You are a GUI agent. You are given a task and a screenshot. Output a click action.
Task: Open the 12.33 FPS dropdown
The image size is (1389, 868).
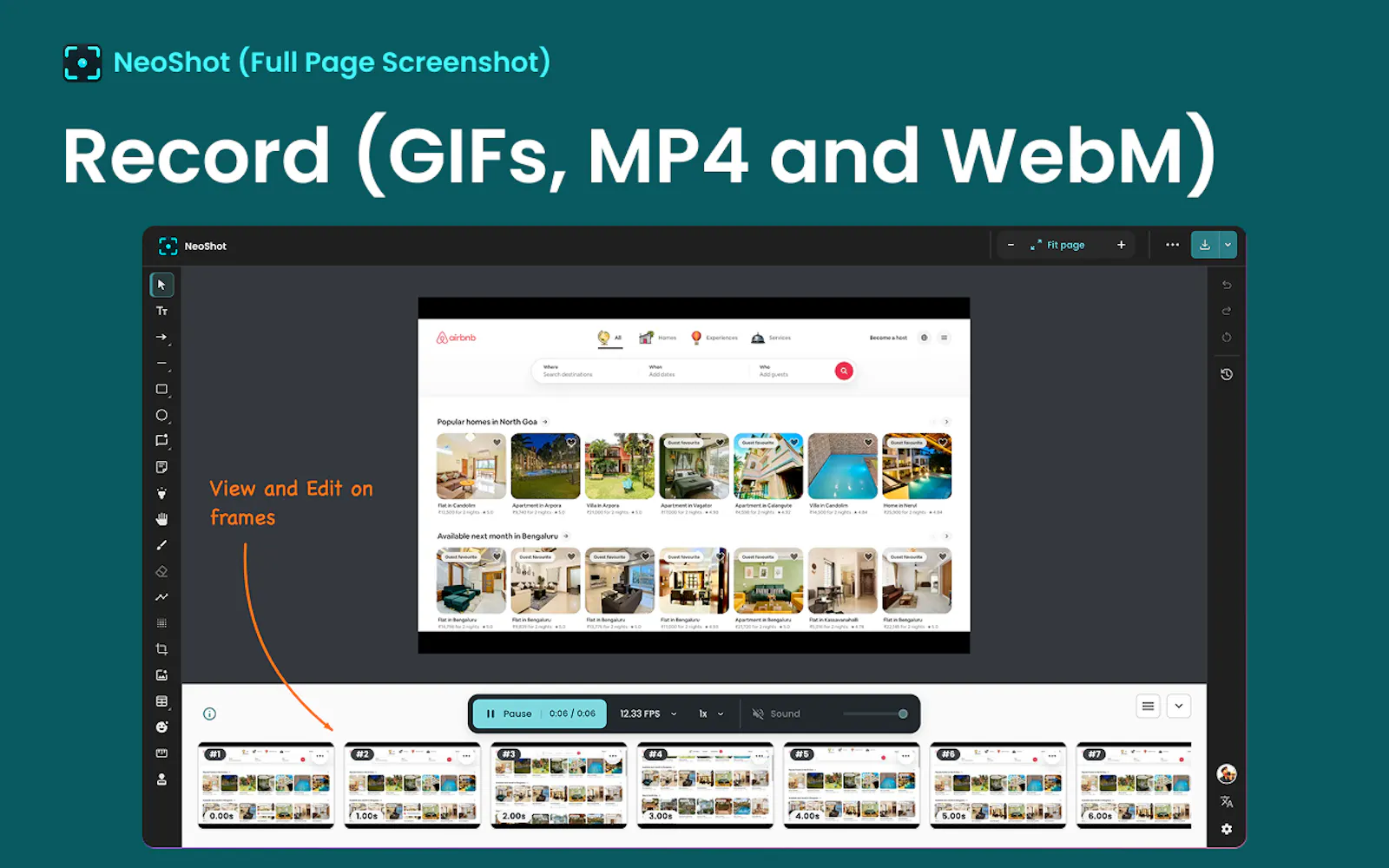click(x=648, y=713)
